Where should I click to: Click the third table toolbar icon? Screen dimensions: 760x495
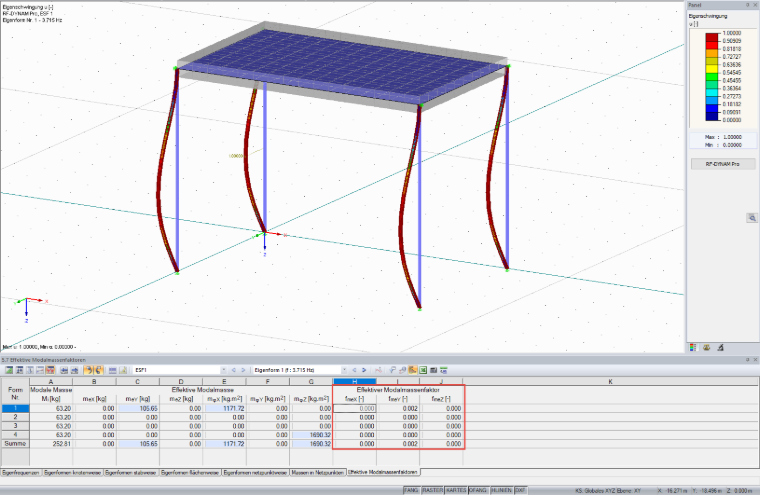(x=30, y=370)
